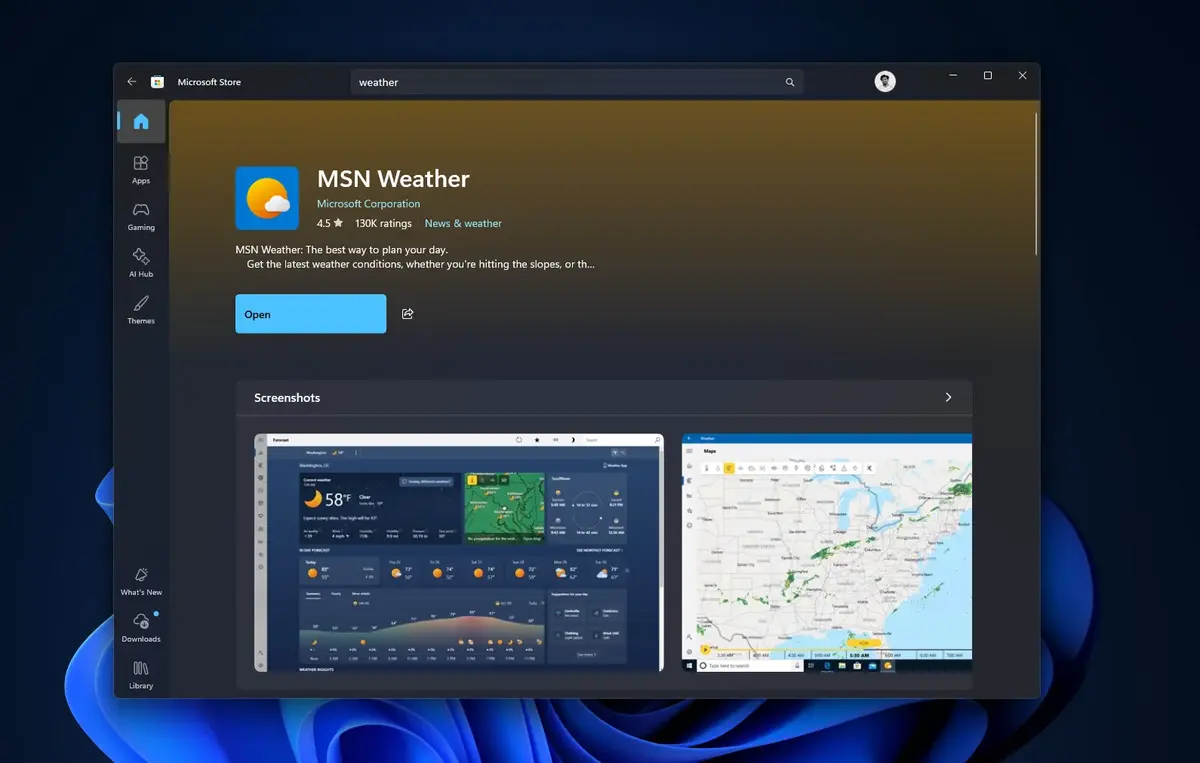1200x763 pixels.
Task: Open the Apps section
Action: pyautogui.click(x=141, y=169)
